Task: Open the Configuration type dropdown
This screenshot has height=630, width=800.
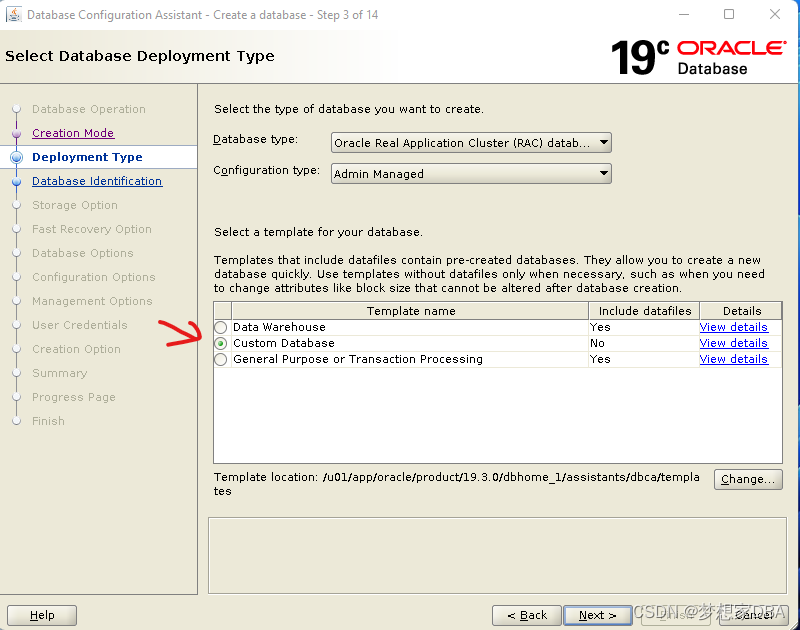Action: 471,173
